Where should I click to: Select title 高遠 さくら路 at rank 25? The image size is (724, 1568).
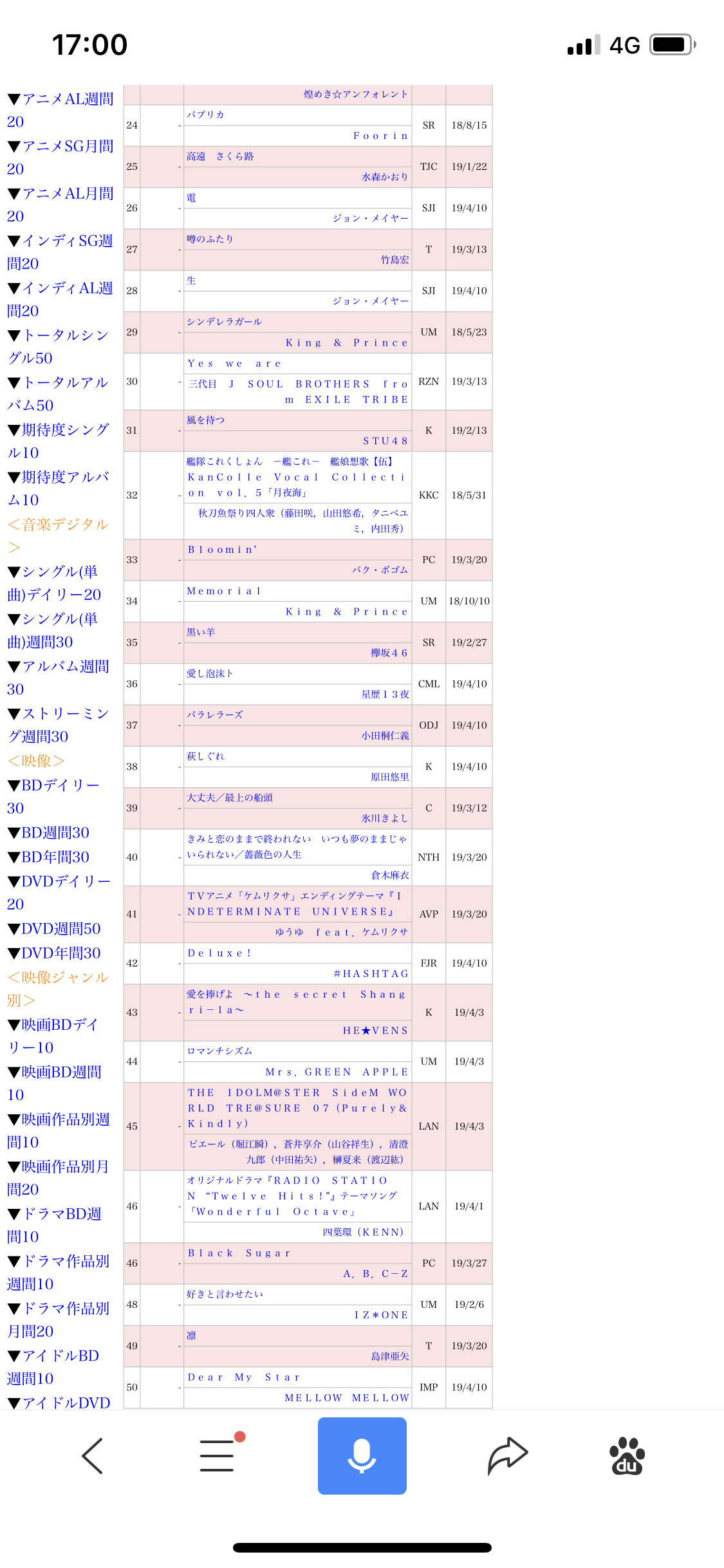pos(220,156)
